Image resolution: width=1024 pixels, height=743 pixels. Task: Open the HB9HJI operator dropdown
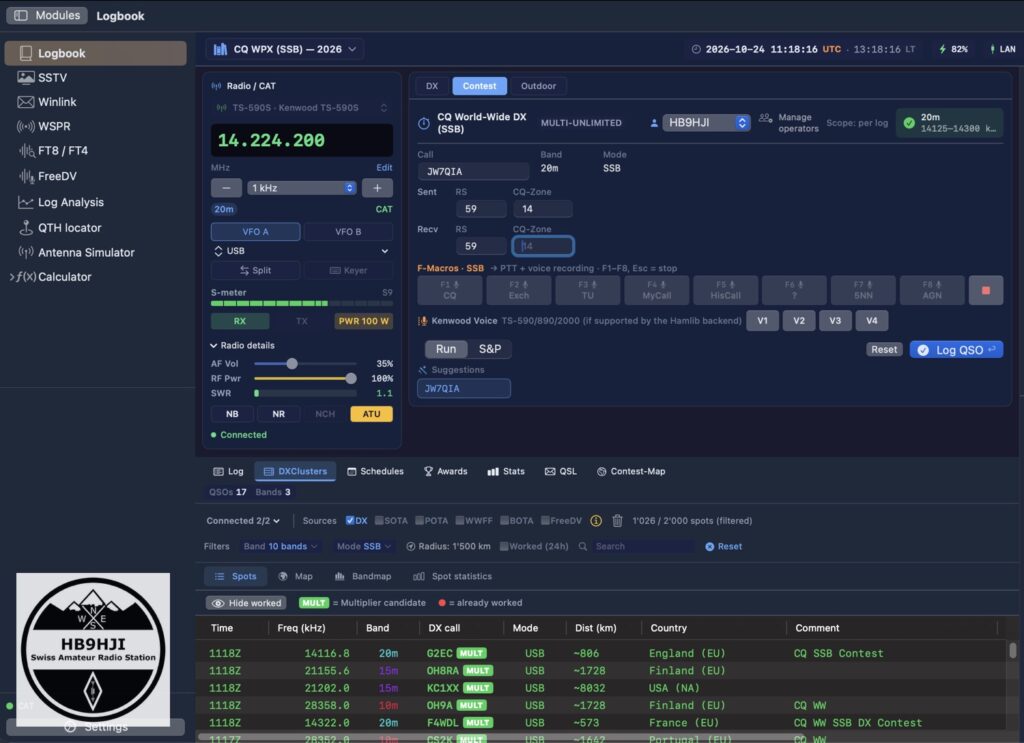coord(707,123)
